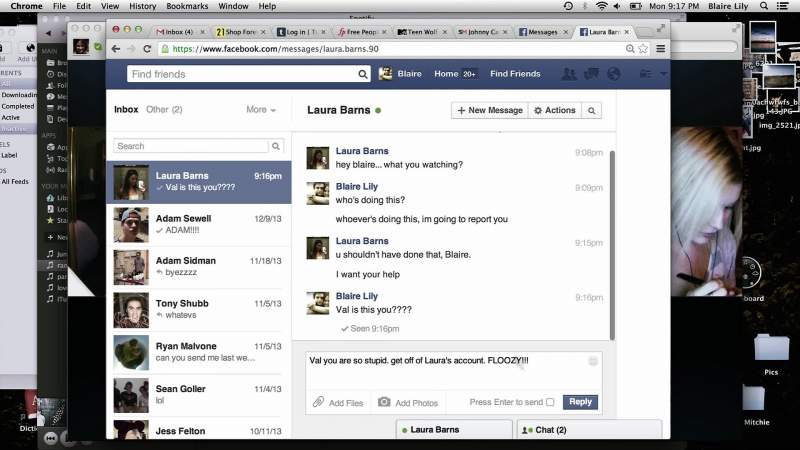
Task: Open Laura Barns chat tab at bottom
Action: tap(454, 430)
